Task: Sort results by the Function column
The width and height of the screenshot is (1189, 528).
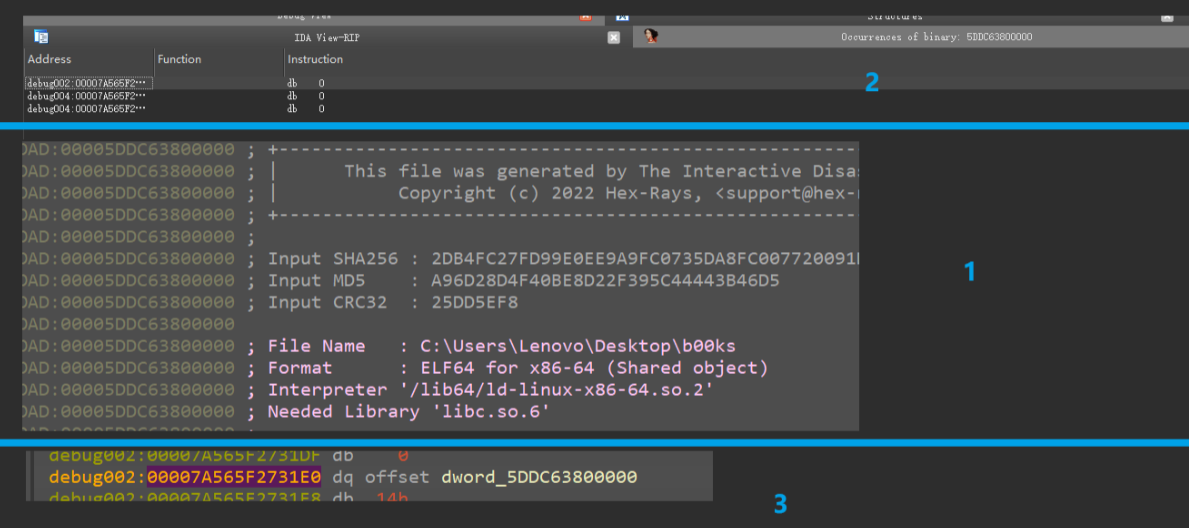Action: click(179, 59)
